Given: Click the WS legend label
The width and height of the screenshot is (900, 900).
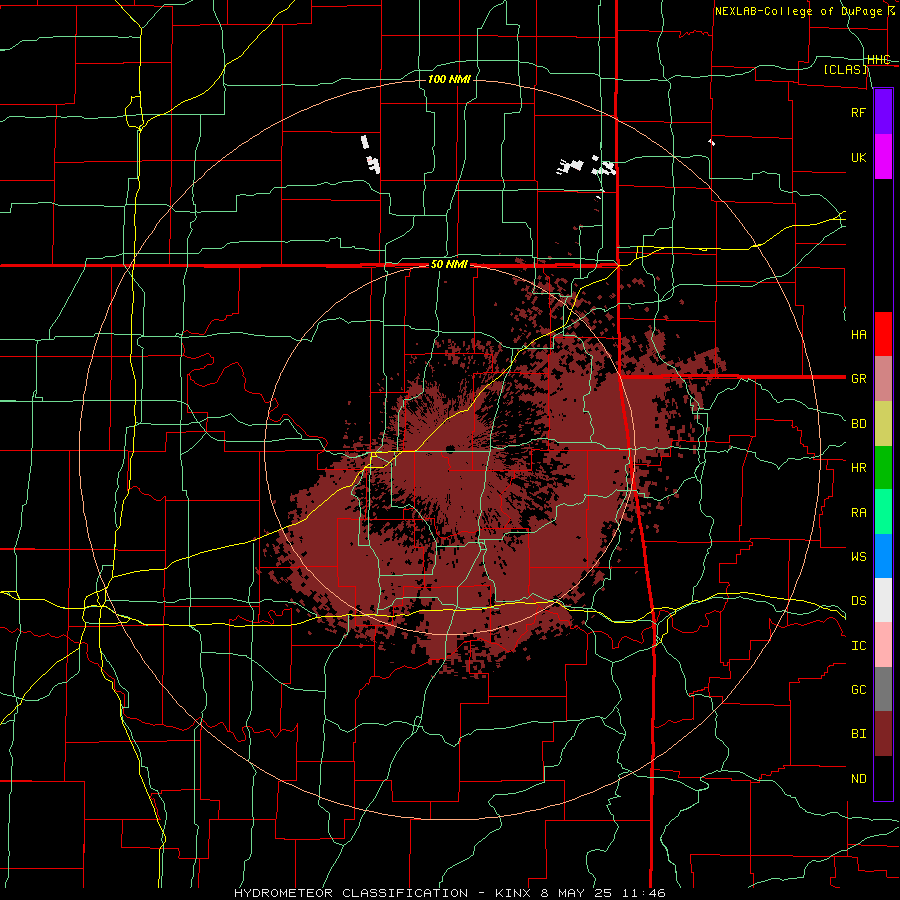Looking at the screenshot, I should point(859,557).
